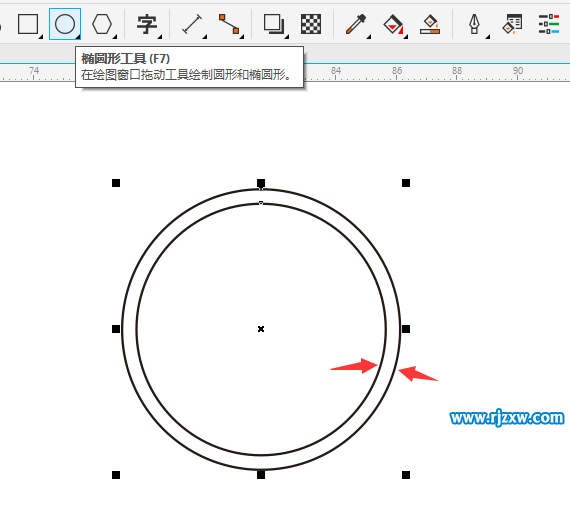Select the Connector tool
The height and width of the screenshot is (524, 570).
point(229,24)
